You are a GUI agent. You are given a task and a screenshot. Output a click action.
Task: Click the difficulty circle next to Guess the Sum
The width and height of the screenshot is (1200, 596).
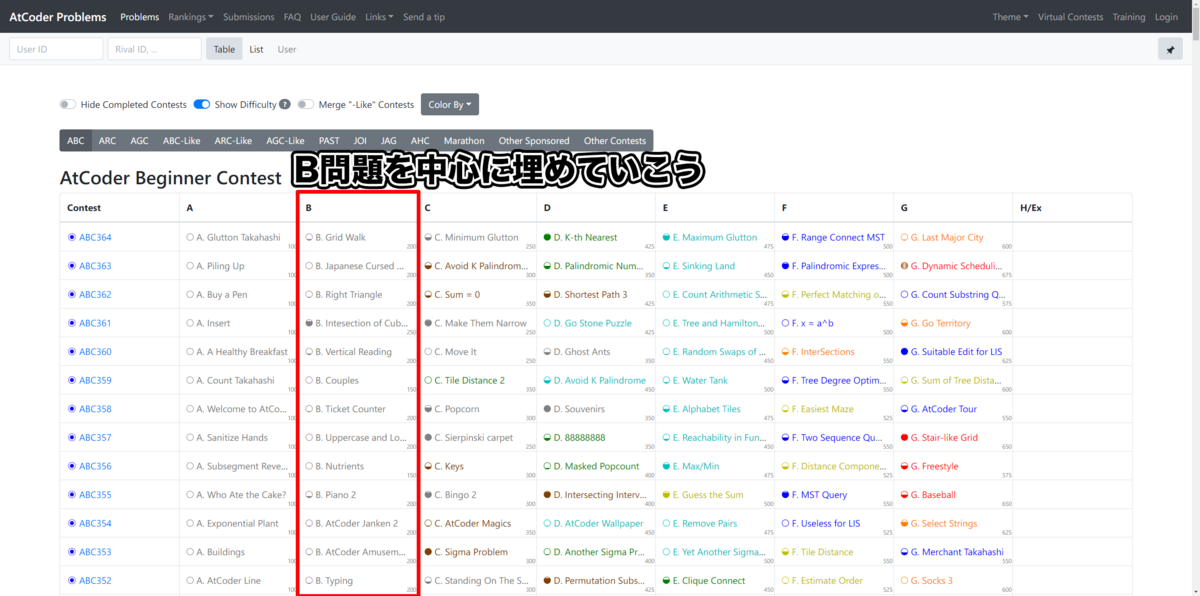(666, 495)
